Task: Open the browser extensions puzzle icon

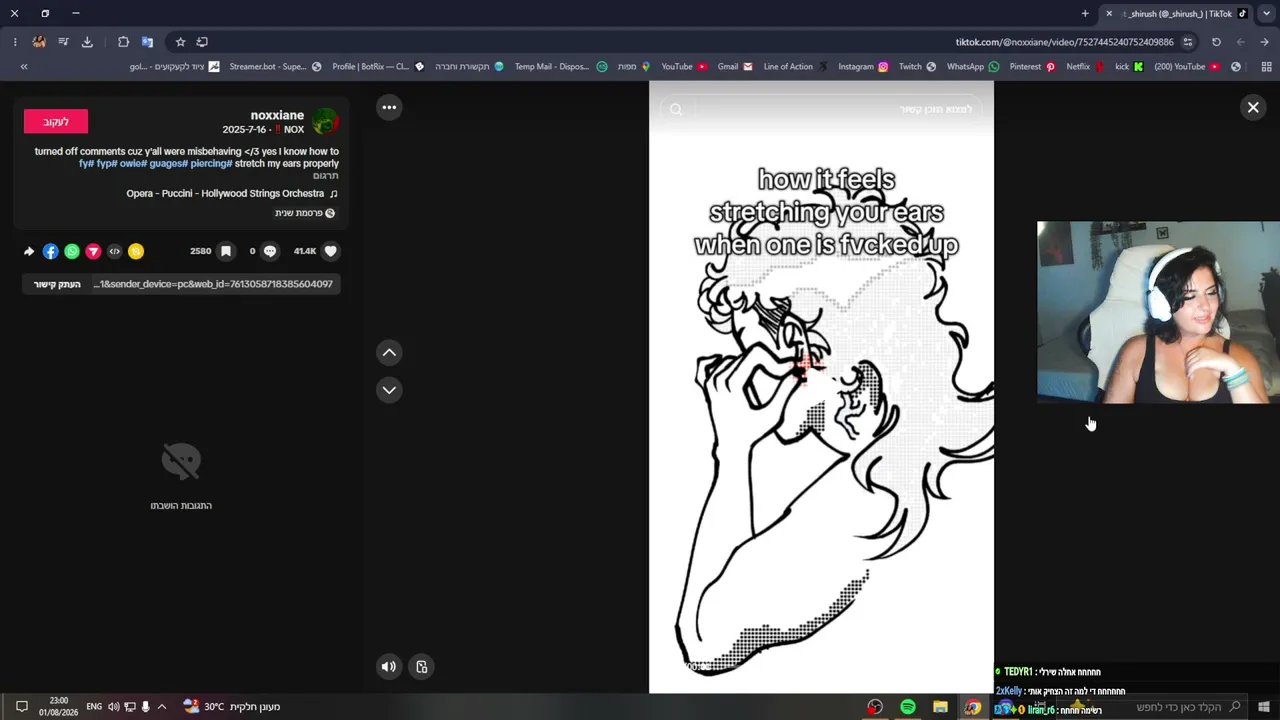Action: (123, 42)
